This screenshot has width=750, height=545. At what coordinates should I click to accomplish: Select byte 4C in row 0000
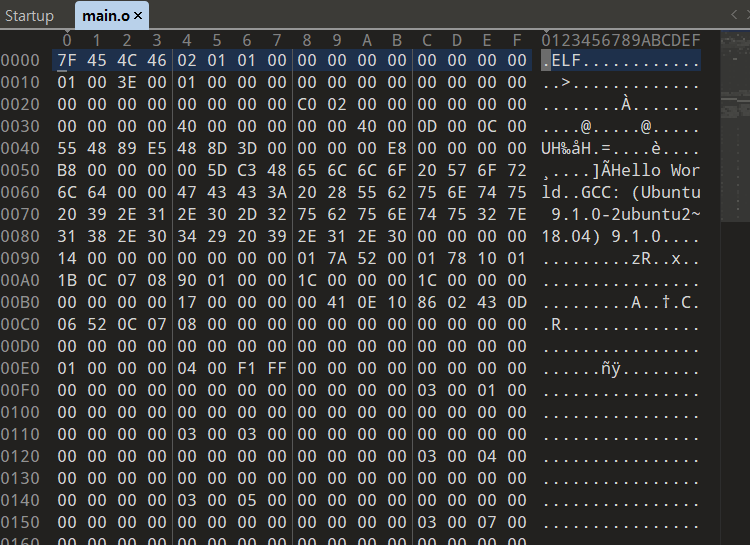(127, 60)
